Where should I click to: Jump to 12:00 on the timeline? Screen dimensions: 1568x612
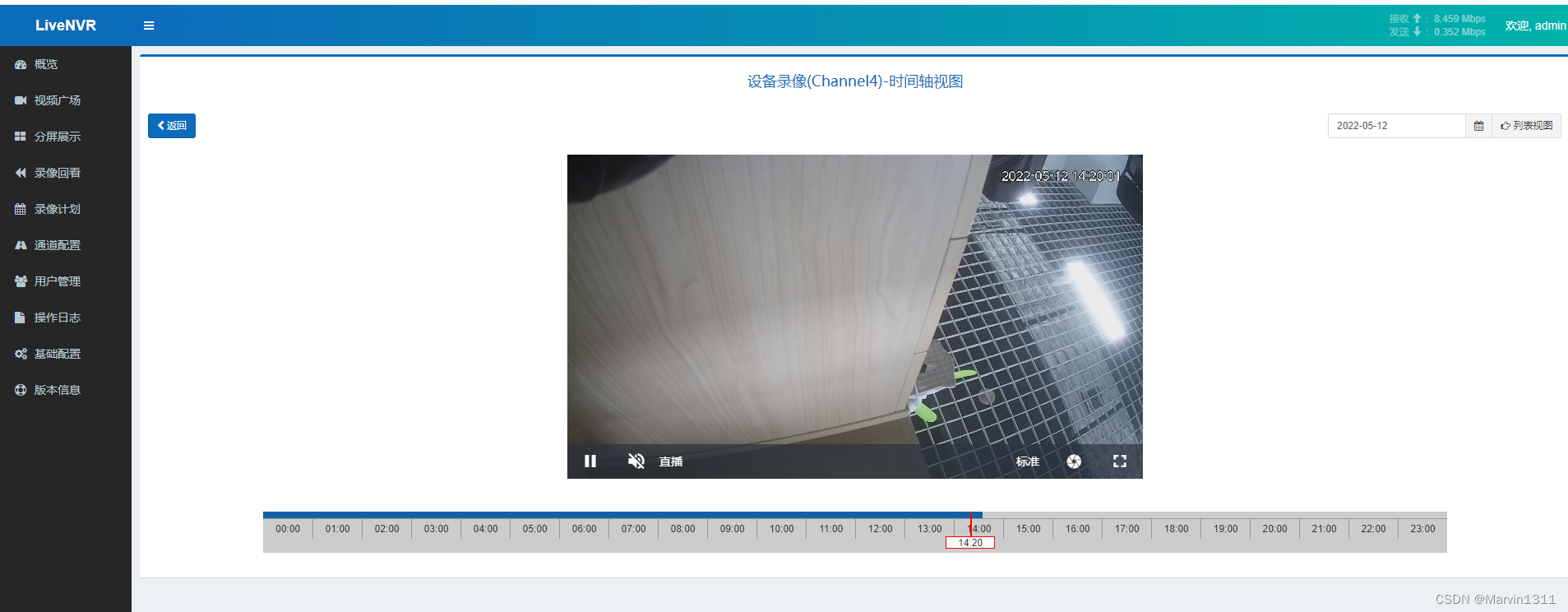[x=880, y=529]
